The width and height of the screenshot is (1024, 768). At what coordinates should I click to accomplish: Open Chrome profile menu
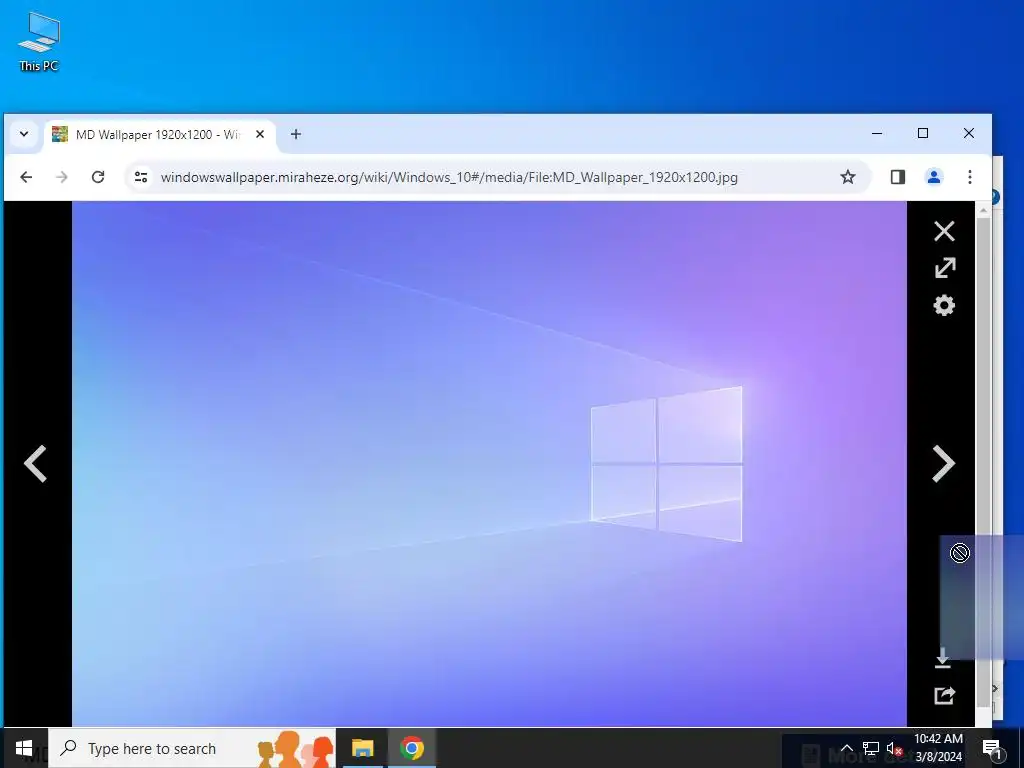point(934,177)
